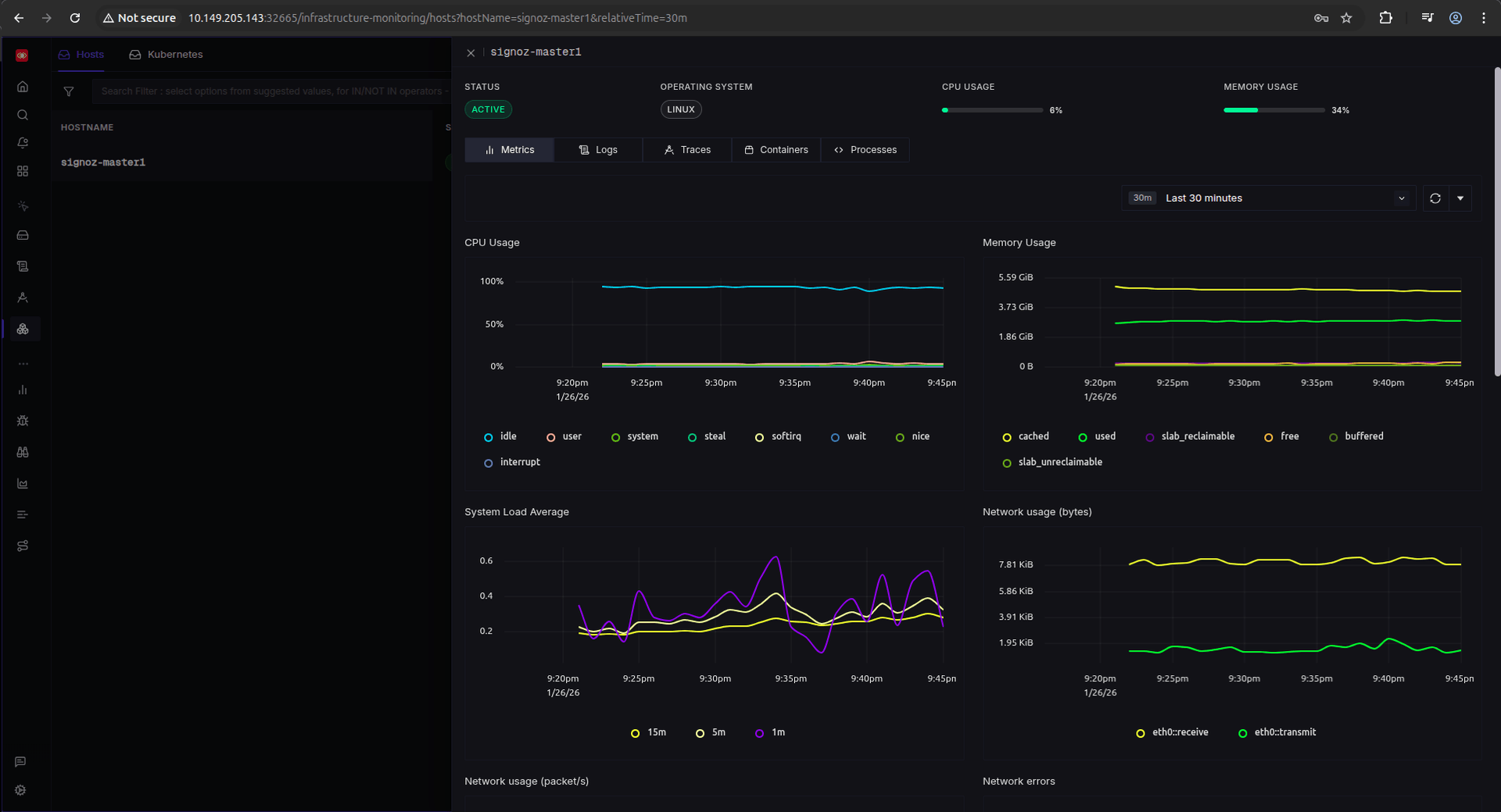Toggle the slab_reclaimable memory series
The image size is (1501, 812).
(1190, 437)
